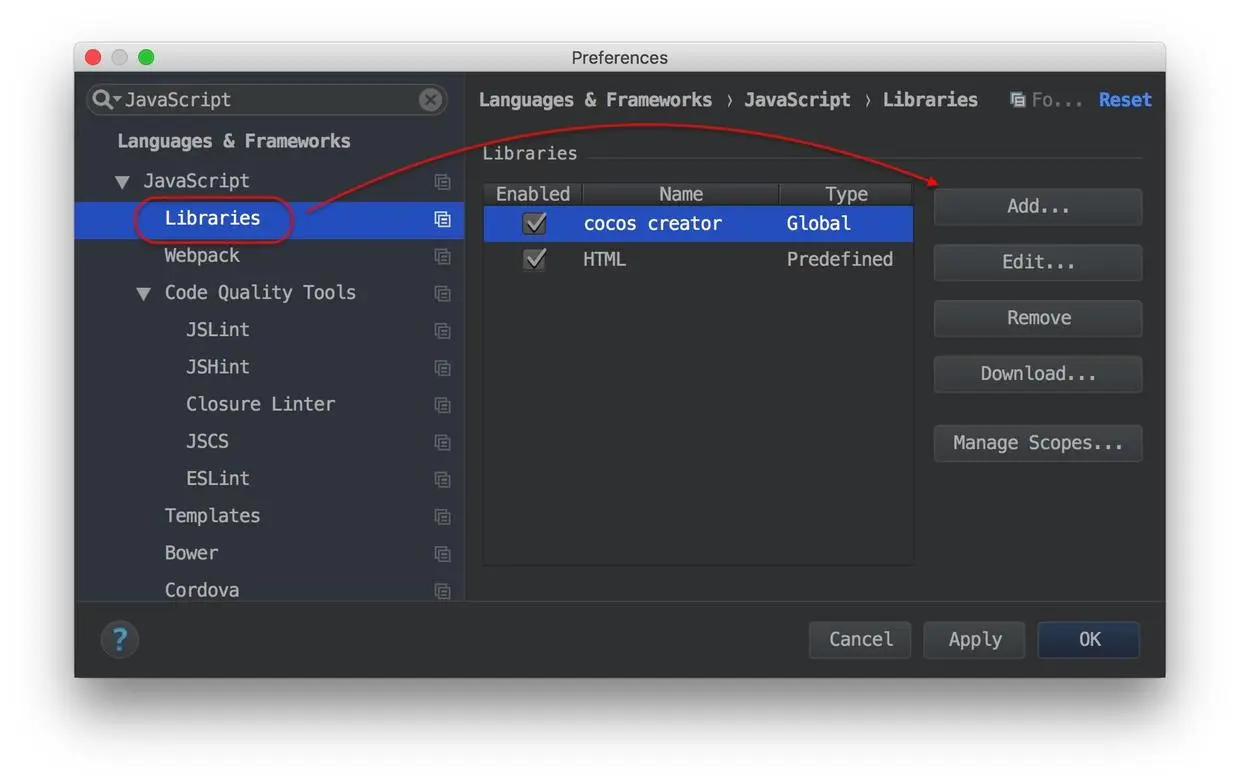This screenshot has height=784, width=1240.
Task: Click the icon left of the Reset link
Action: pos(1017,99)
